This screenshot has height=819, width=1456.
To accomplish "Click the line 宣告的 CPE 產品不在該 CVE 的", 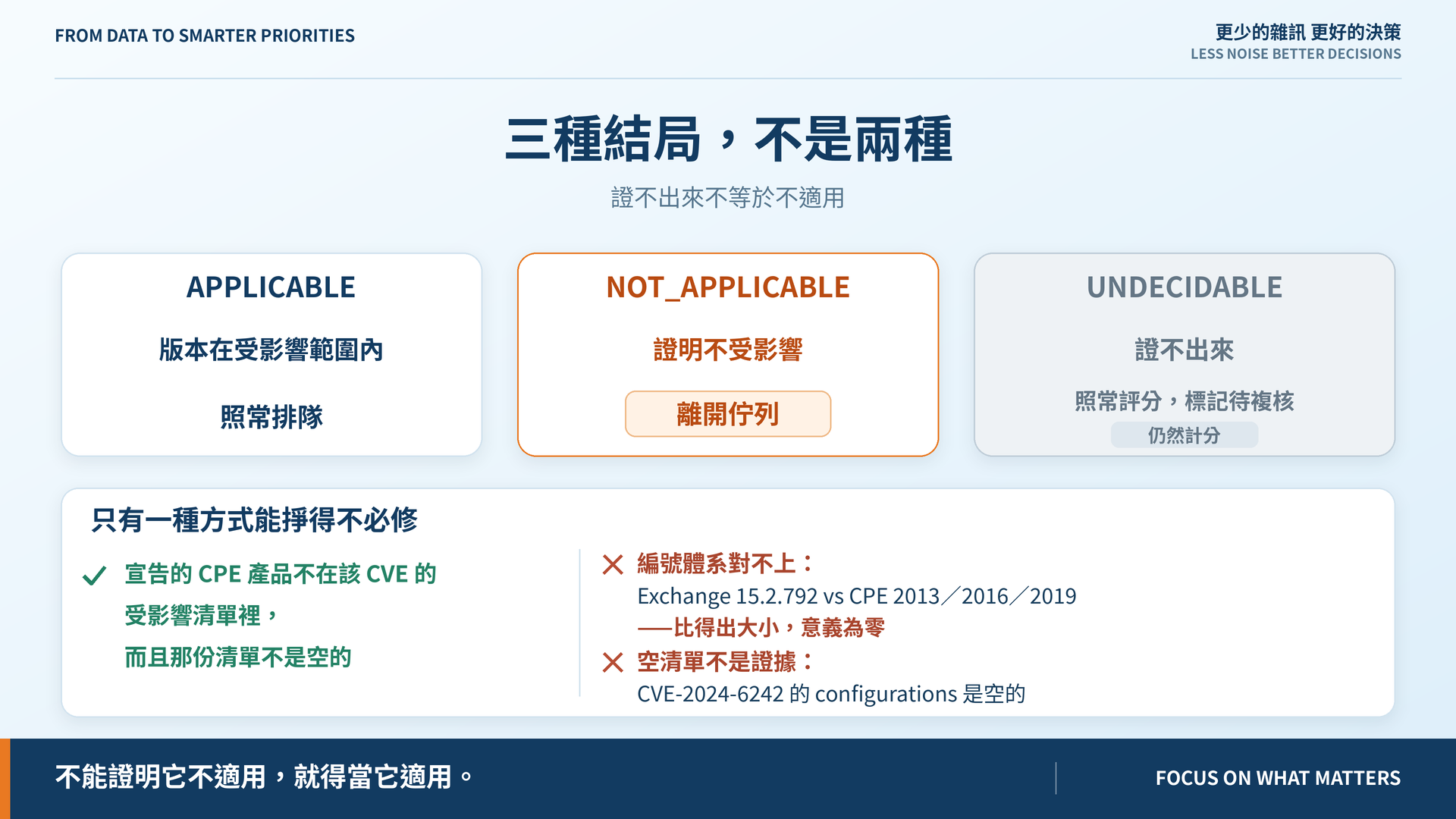I will 281,574.
